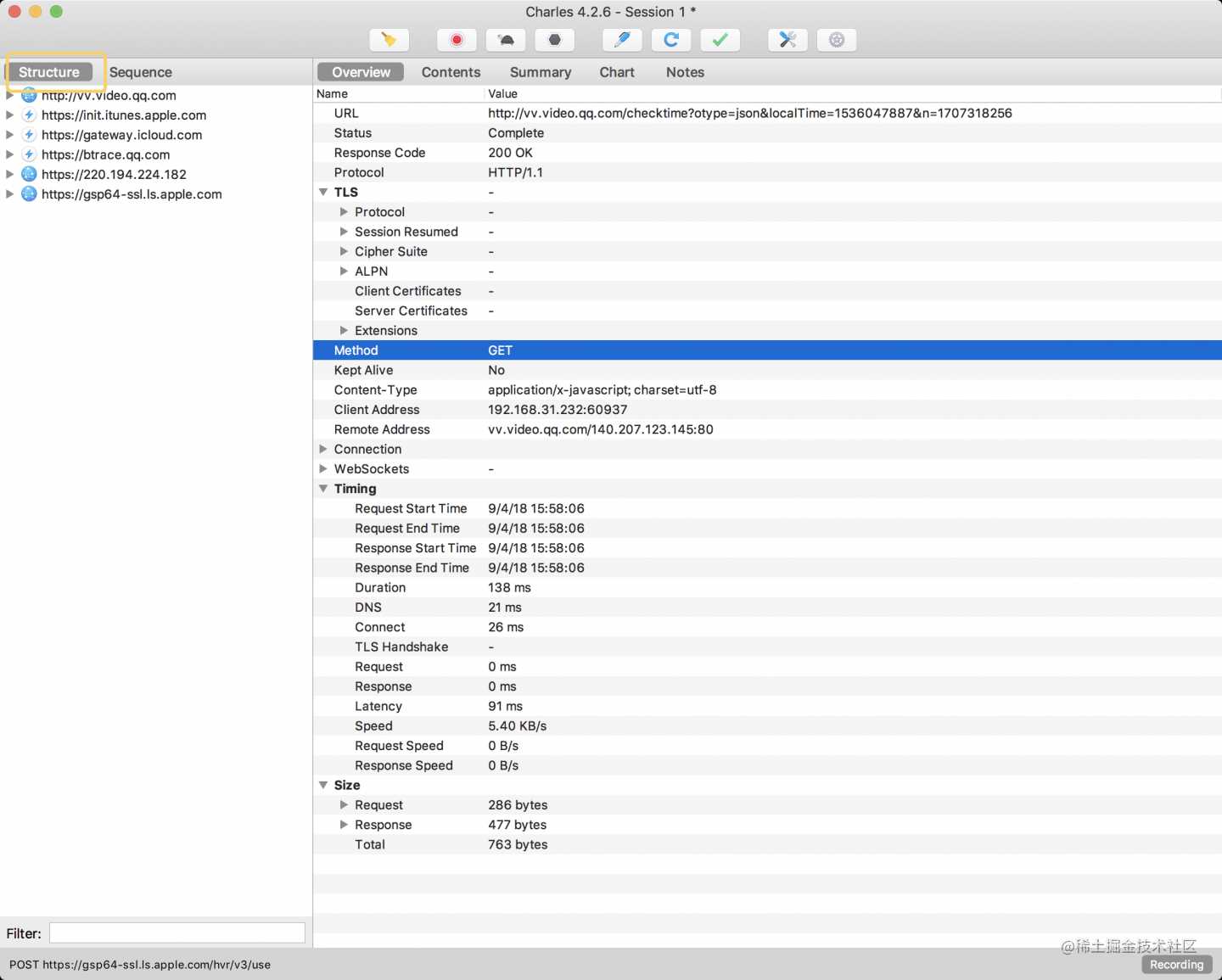The image size is (1222, 980).
Task: Click the blue repeat request icon
Action: click(671, 40)
